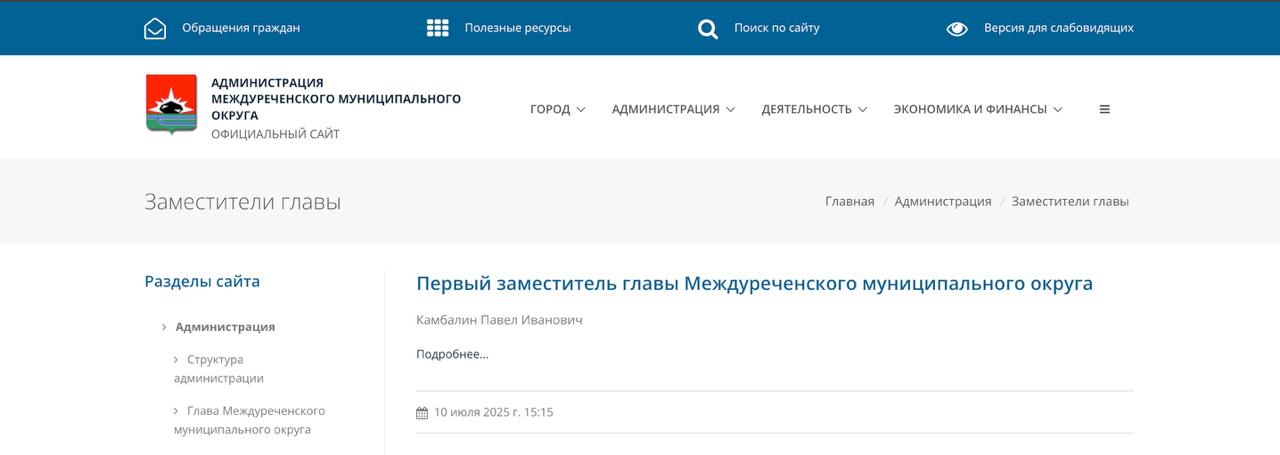
Task: Click arrow before Глава Междуреченского
Action: tap(176, 410)
